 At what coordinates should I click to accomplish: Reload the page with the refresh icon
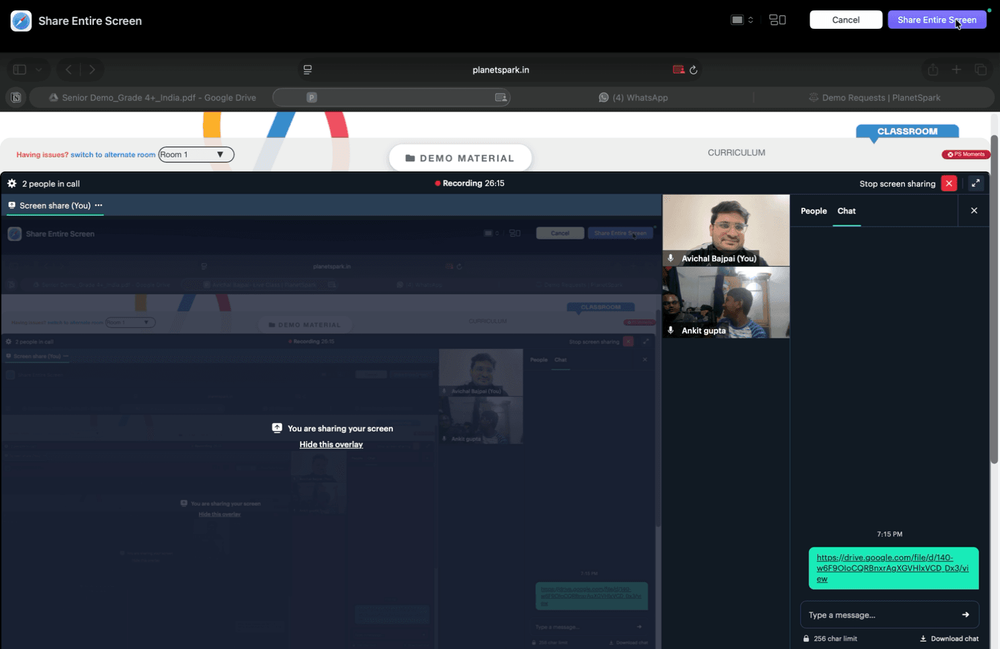pyautogui.click(x=693, y=69)
